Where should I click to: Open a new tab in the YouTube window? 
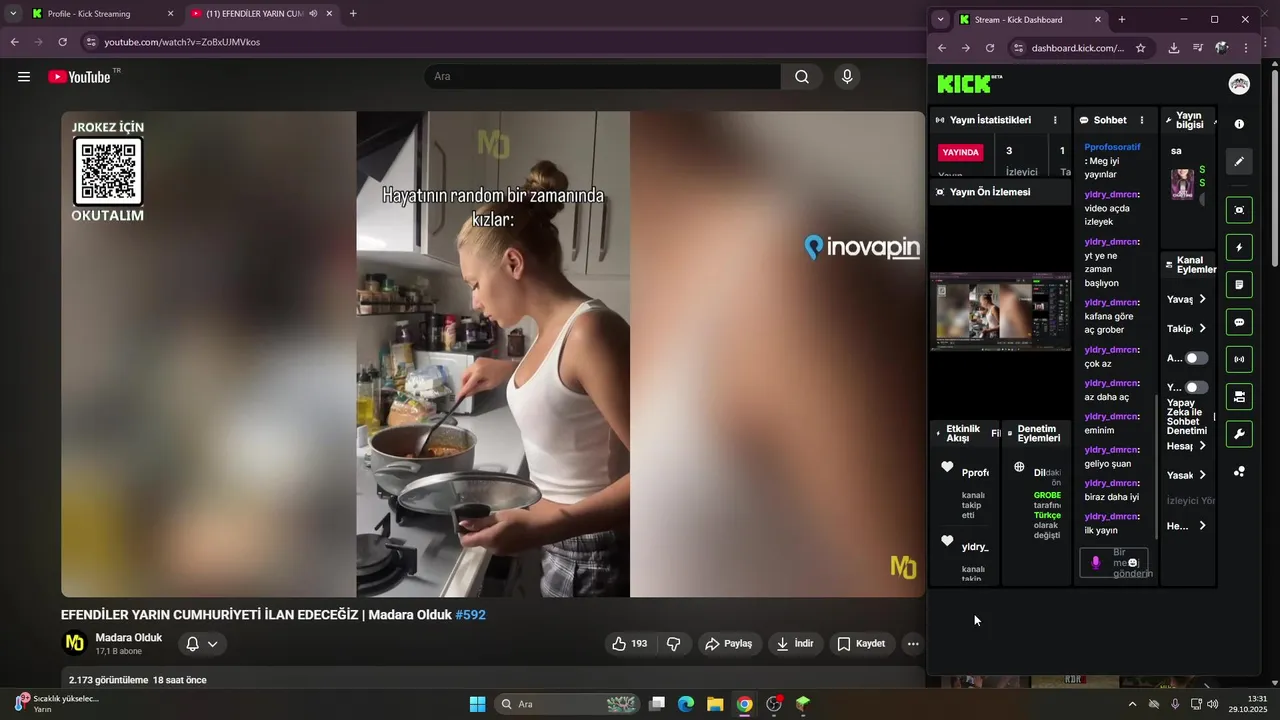353,14
